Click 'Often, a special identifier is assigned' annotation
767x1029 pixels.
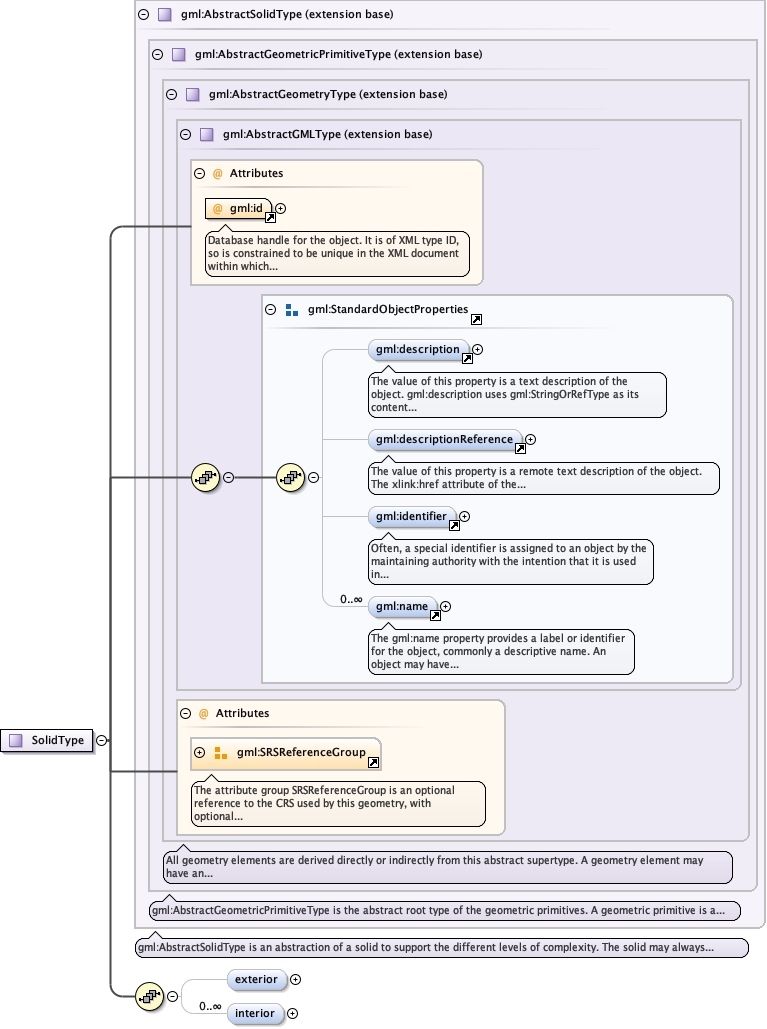coord(510,562)
